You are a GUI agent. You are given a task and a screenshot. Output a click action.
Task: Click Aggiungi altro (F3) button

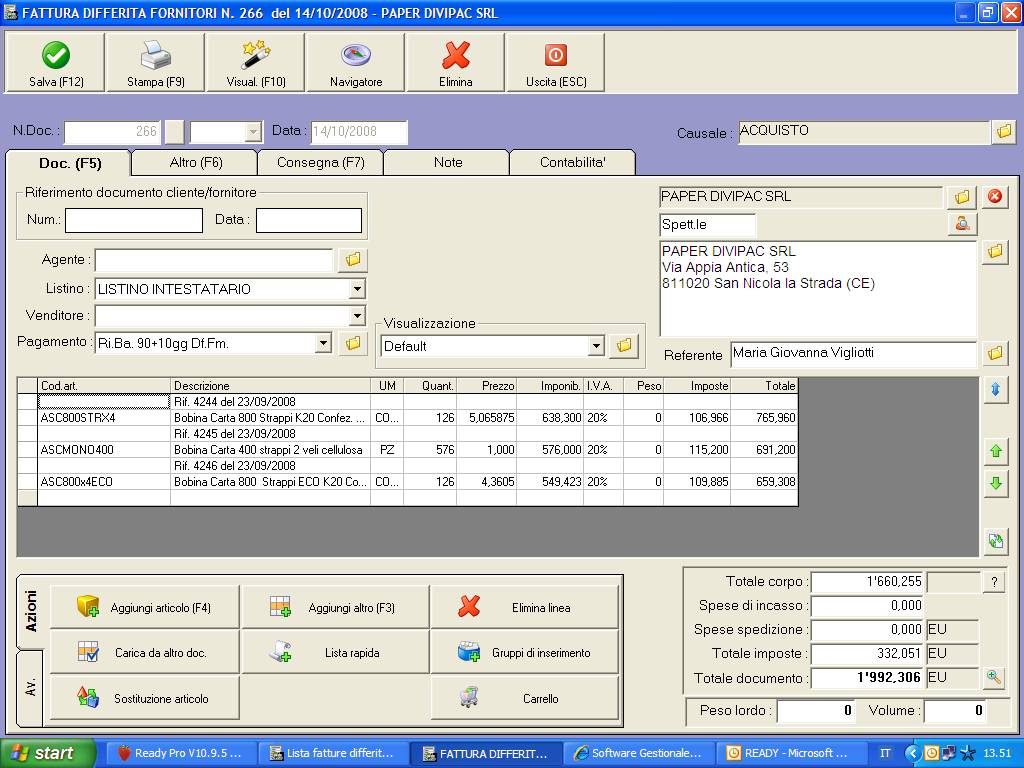tap(336, 607)
